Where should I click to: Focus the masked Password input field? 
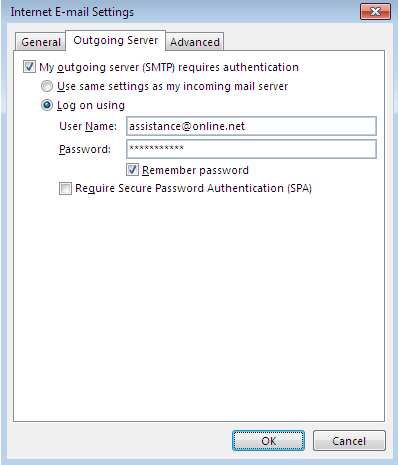click(251, 149)
